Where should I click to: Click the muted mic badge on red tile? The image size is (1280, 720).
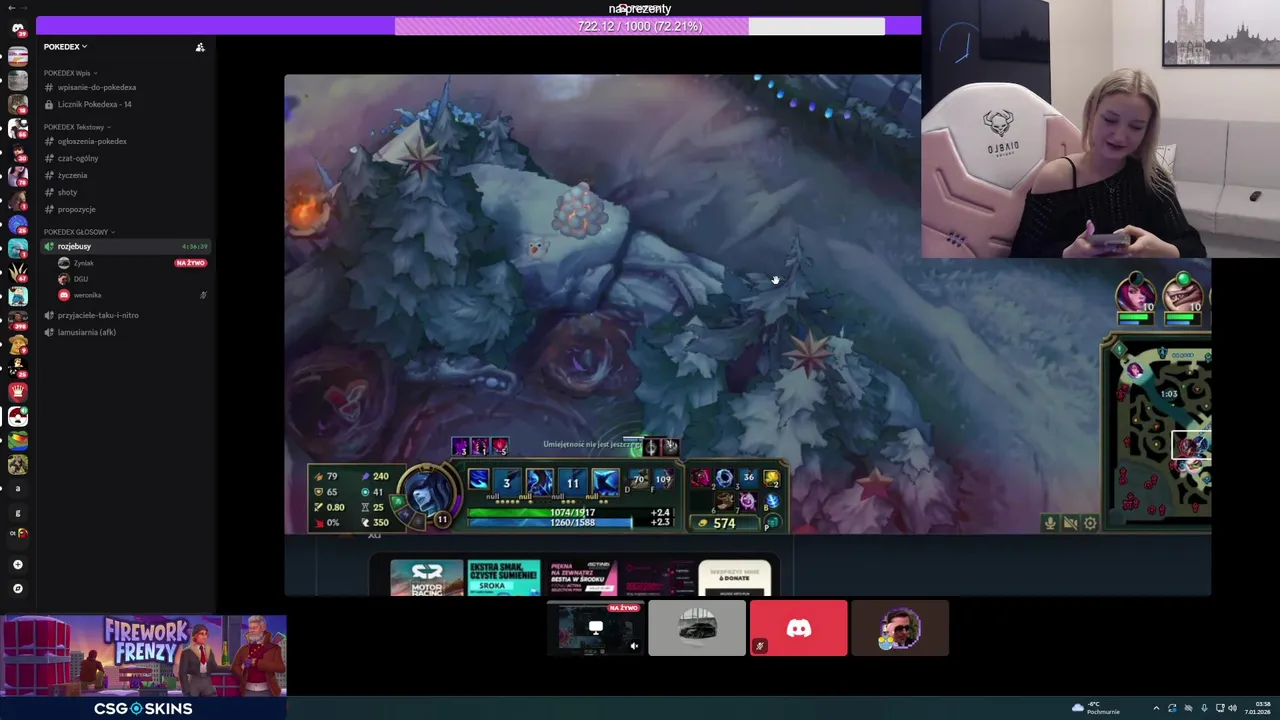tap(759, 646)
